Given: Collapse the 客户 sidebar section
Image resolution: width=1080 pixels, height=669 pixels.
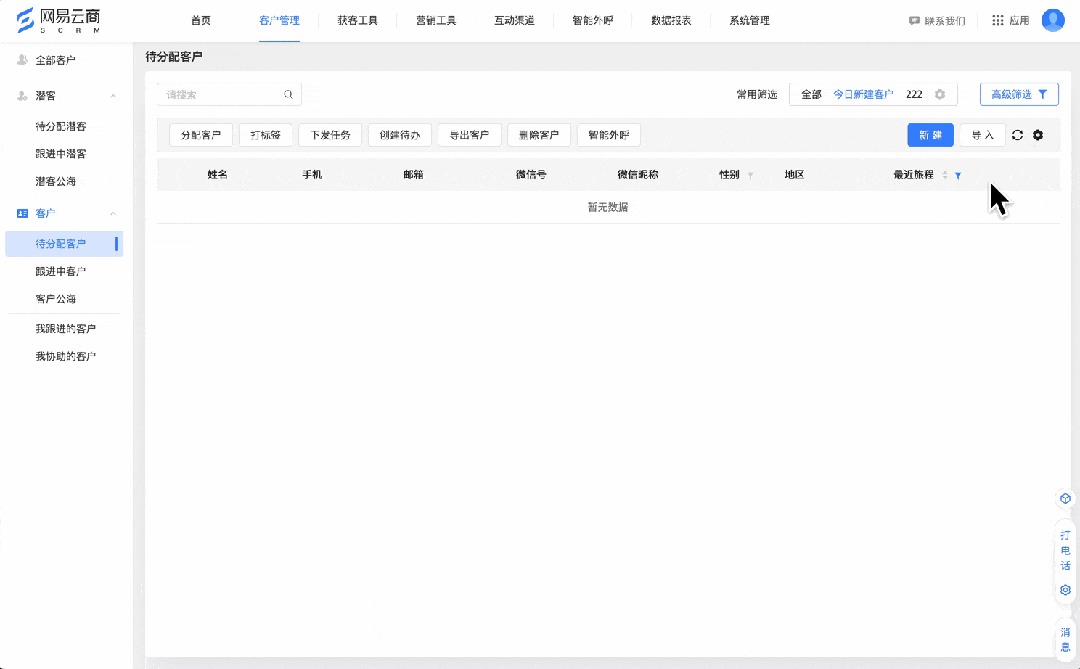Looking at the screenshot, I should [112, 213].
